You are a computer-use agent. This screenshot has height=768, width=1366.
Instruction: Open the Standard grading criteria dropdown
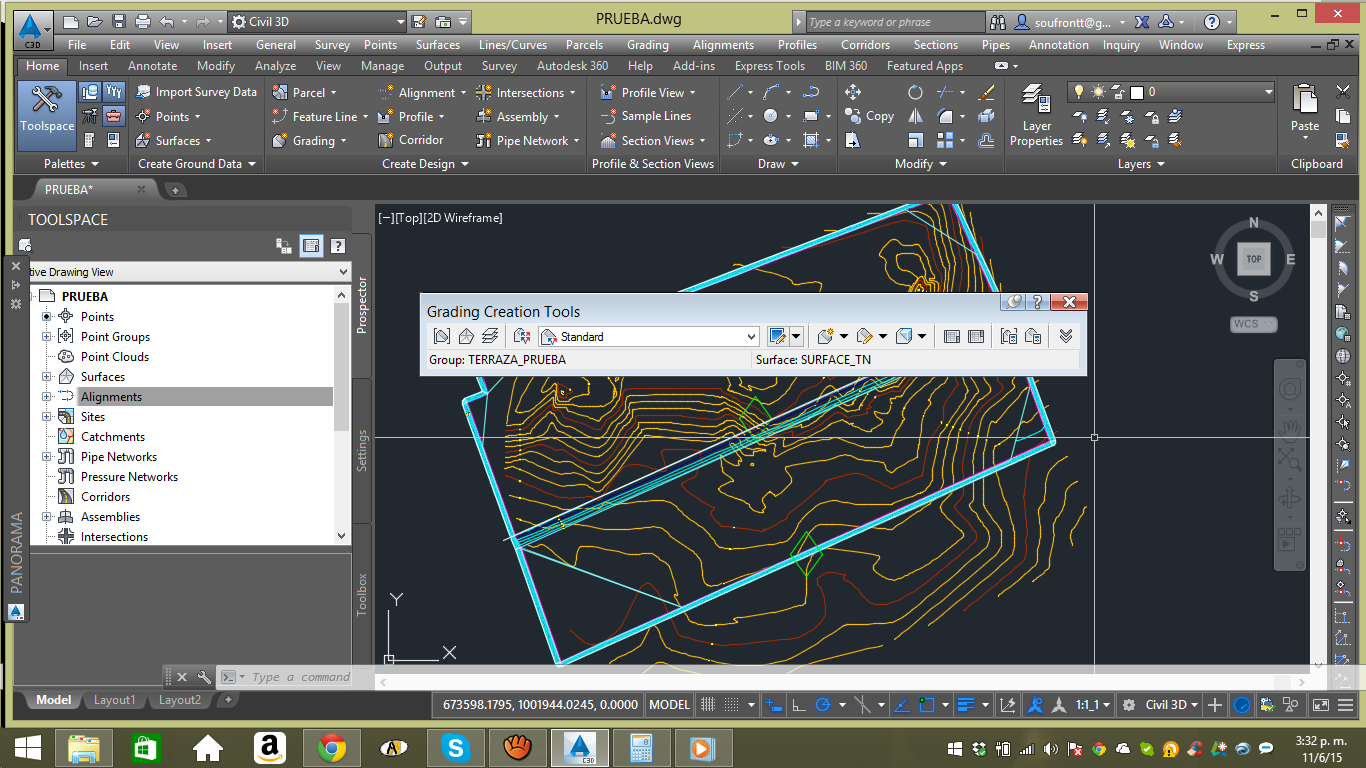[753, 336]
